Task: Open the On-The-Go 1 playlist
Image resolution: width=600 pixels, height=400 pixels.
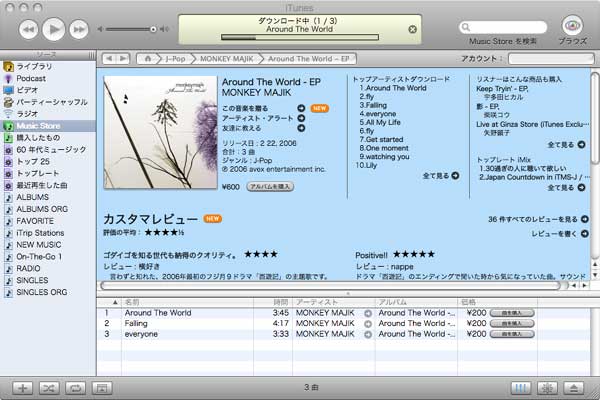Action: tap(48, 256)
